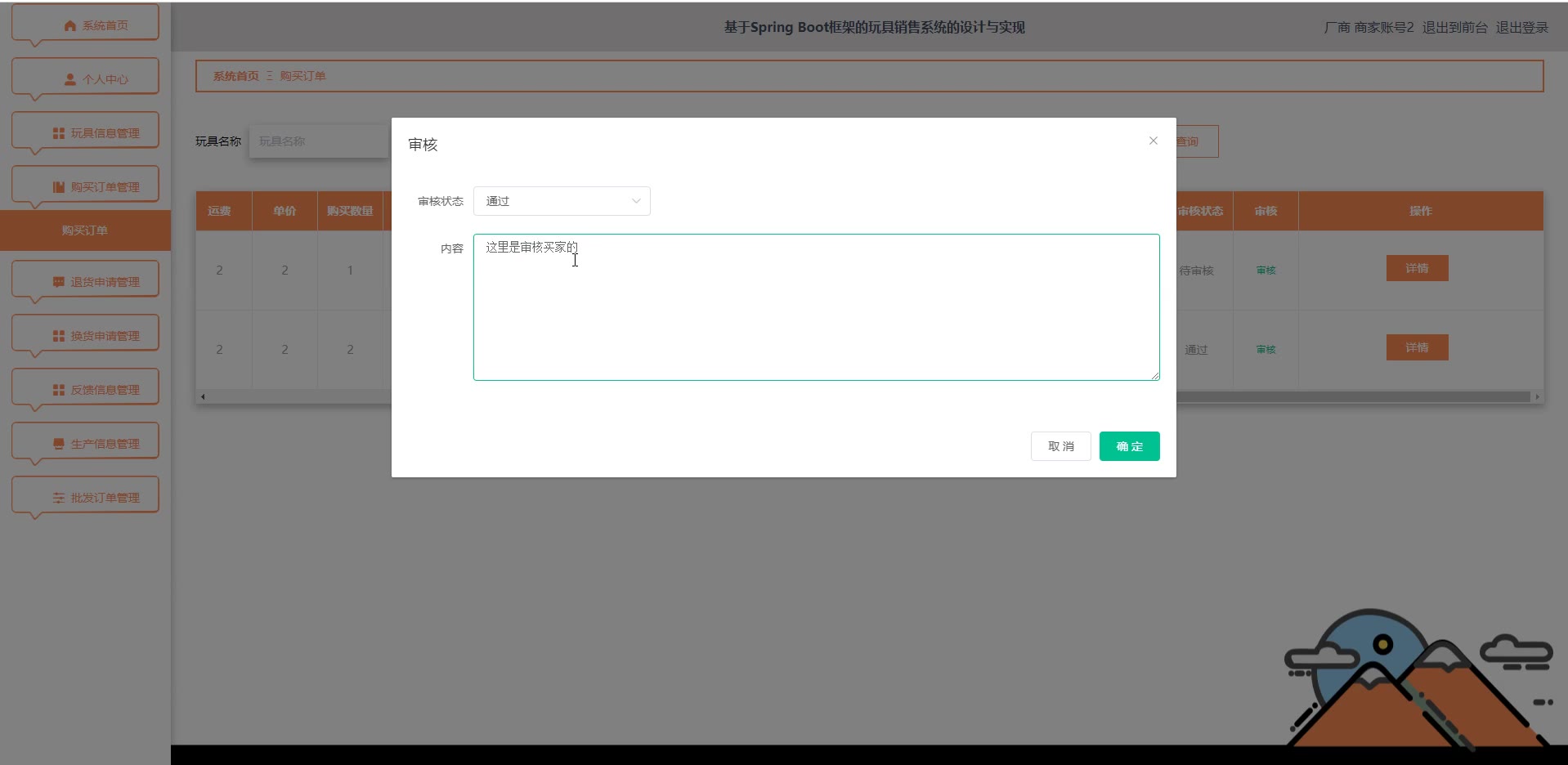Click the table scrollbar left arrow
Screen dimensions: 1568x765
click(203, 396)
